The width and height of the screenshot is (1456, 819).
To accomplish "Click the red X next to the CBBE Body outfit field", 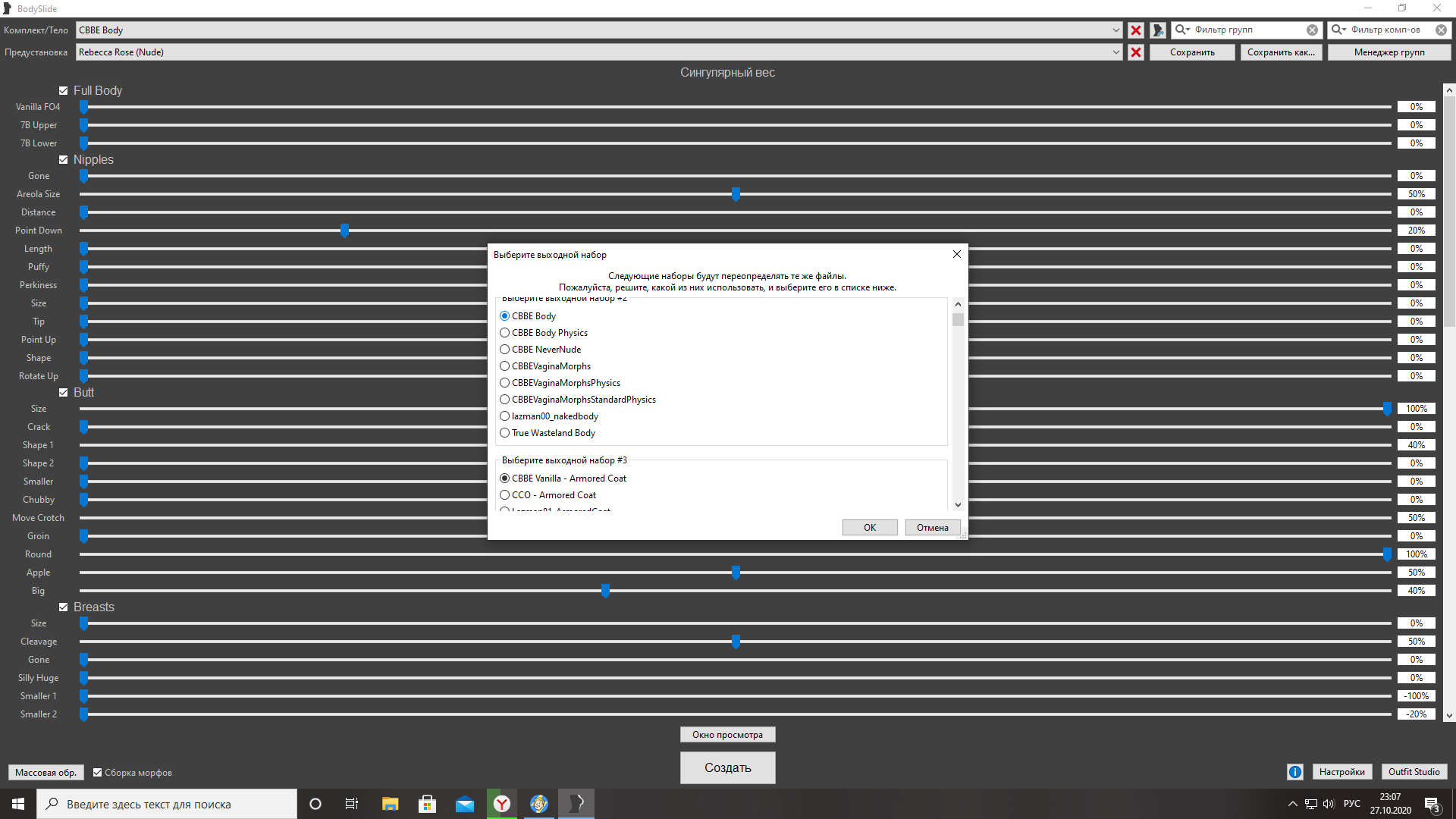I will point(1135,30).
